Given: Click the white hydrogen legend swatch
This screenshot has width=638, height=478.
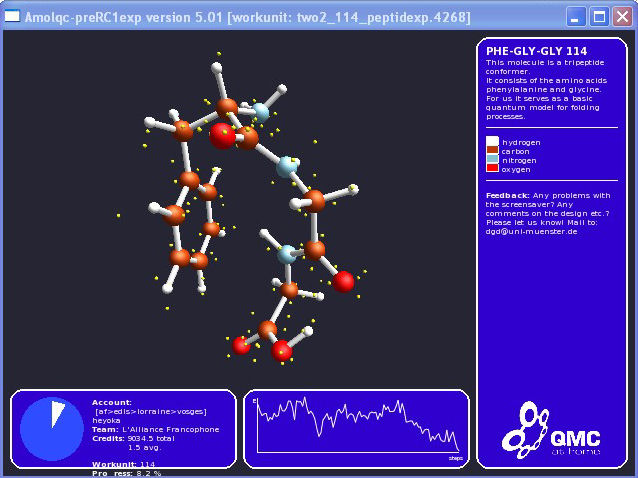Looking at the screenshot, I should (492, 142).
